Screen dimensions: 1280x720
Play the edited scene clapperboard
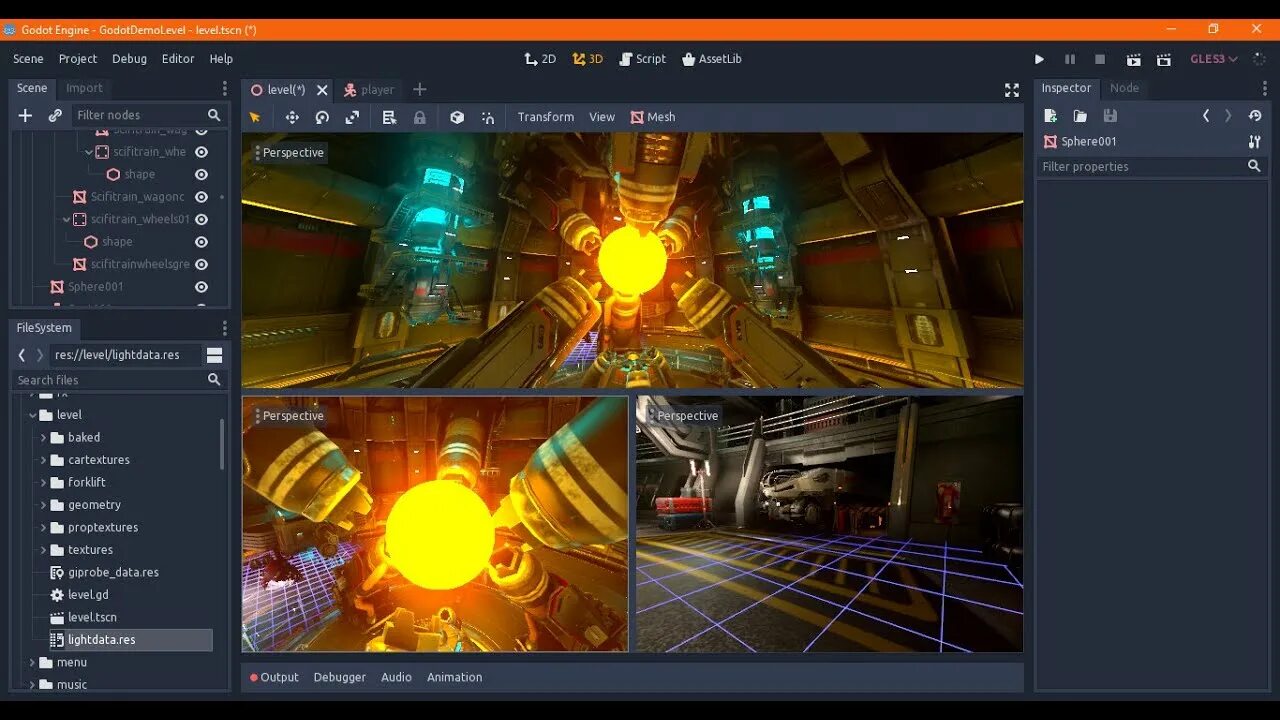click(1133, 60)
